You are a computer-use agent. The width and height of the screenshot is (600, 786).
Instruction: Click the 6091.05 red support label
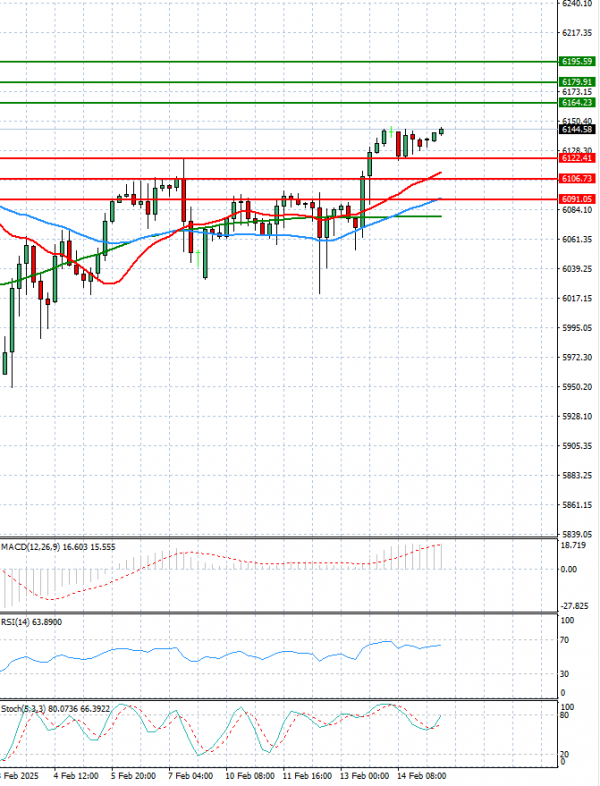[x=577, y=199]
